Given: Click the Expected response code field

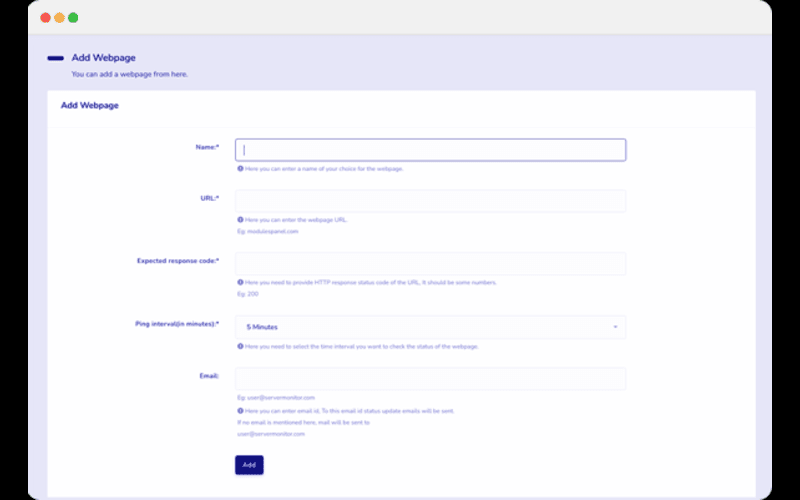Looking at the screenshot, I should (x=430, y=264).
